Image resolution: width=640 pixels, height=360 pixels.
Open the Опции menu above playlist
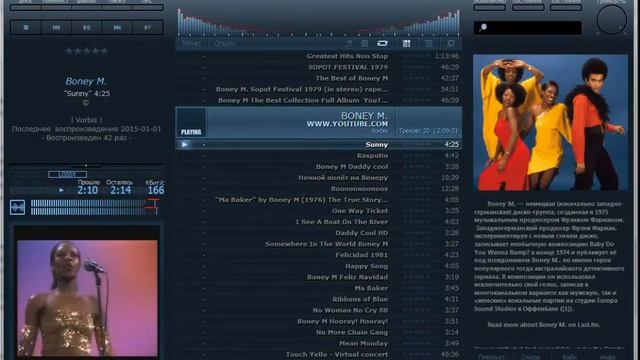[x=224, y=43]
